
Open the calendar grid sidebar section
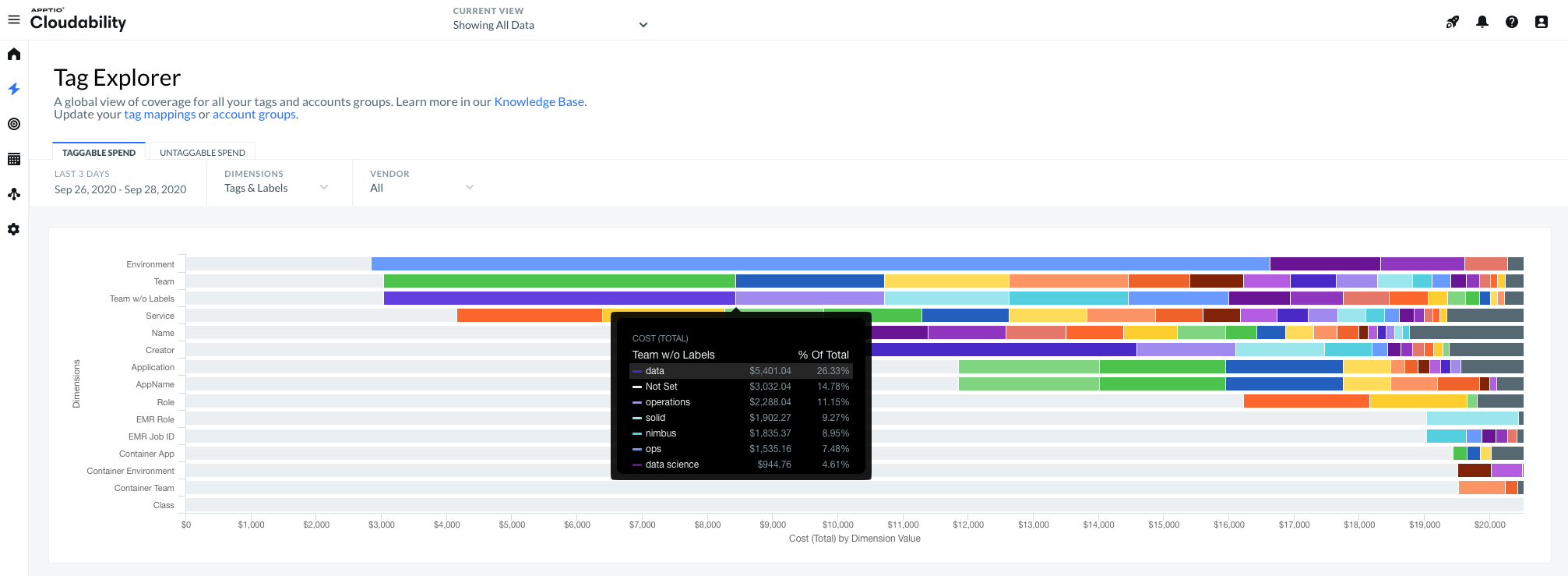[14, 159]
